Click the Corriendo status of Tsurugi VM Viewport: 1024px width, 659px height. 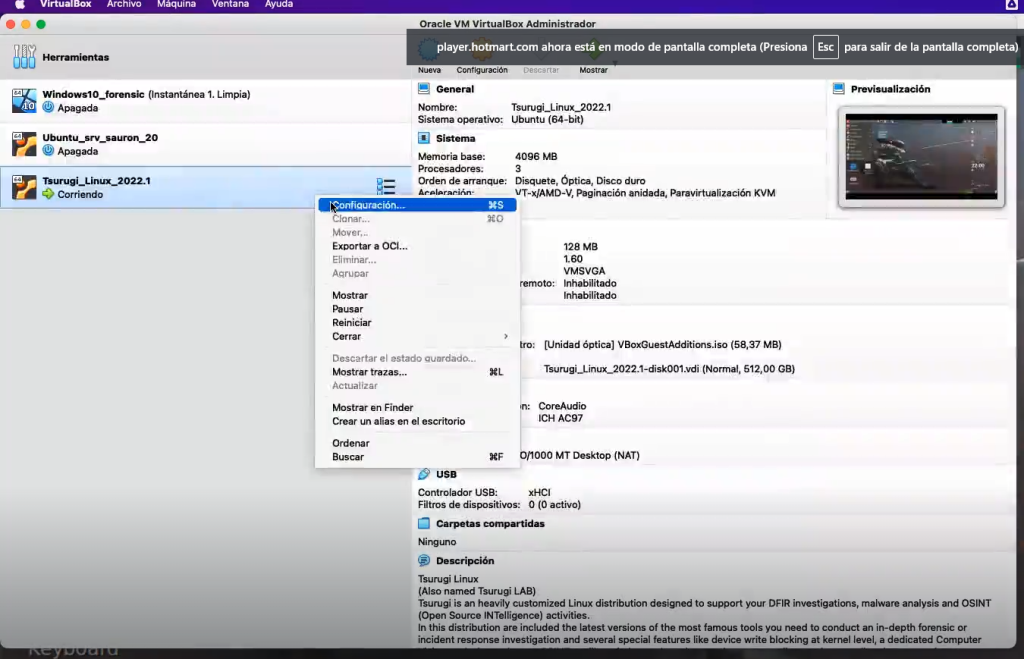coord(80,195)
